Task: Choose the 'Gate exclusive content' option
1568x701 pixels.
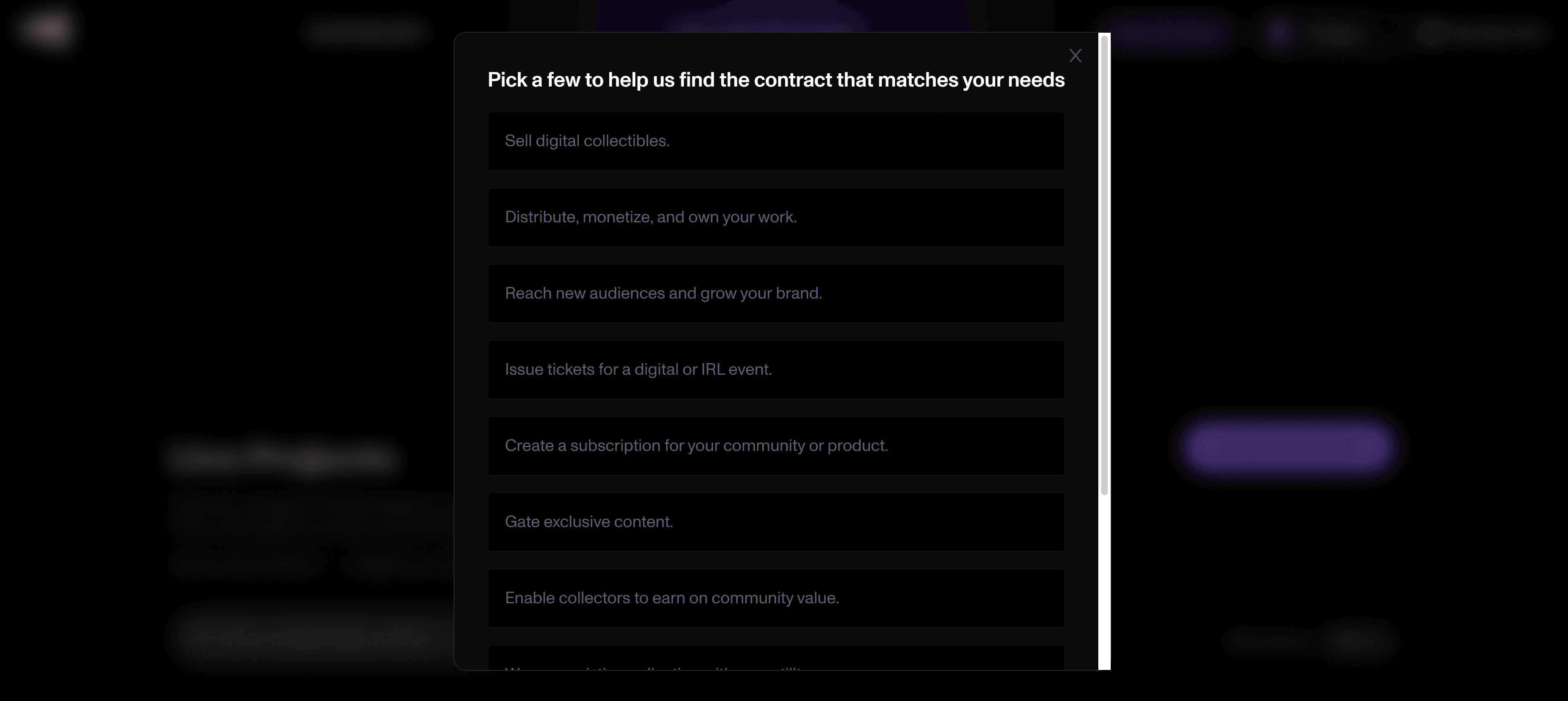Action: click(776, 521)
